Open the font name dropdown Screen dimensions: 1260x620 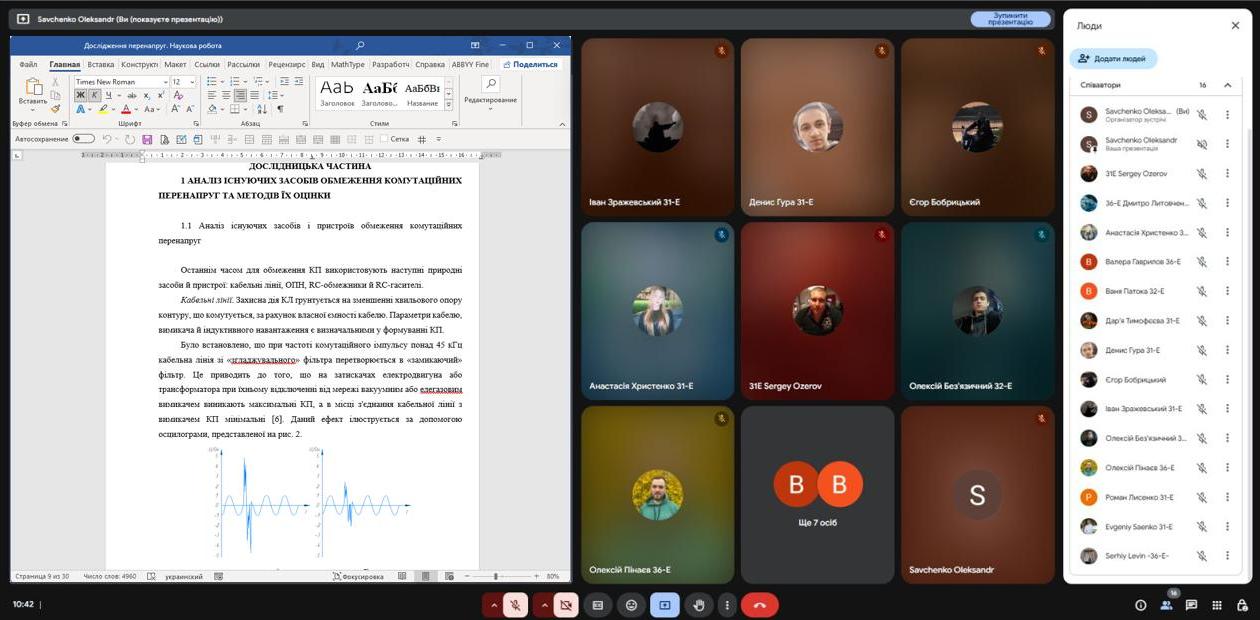[x=166, y=82]
